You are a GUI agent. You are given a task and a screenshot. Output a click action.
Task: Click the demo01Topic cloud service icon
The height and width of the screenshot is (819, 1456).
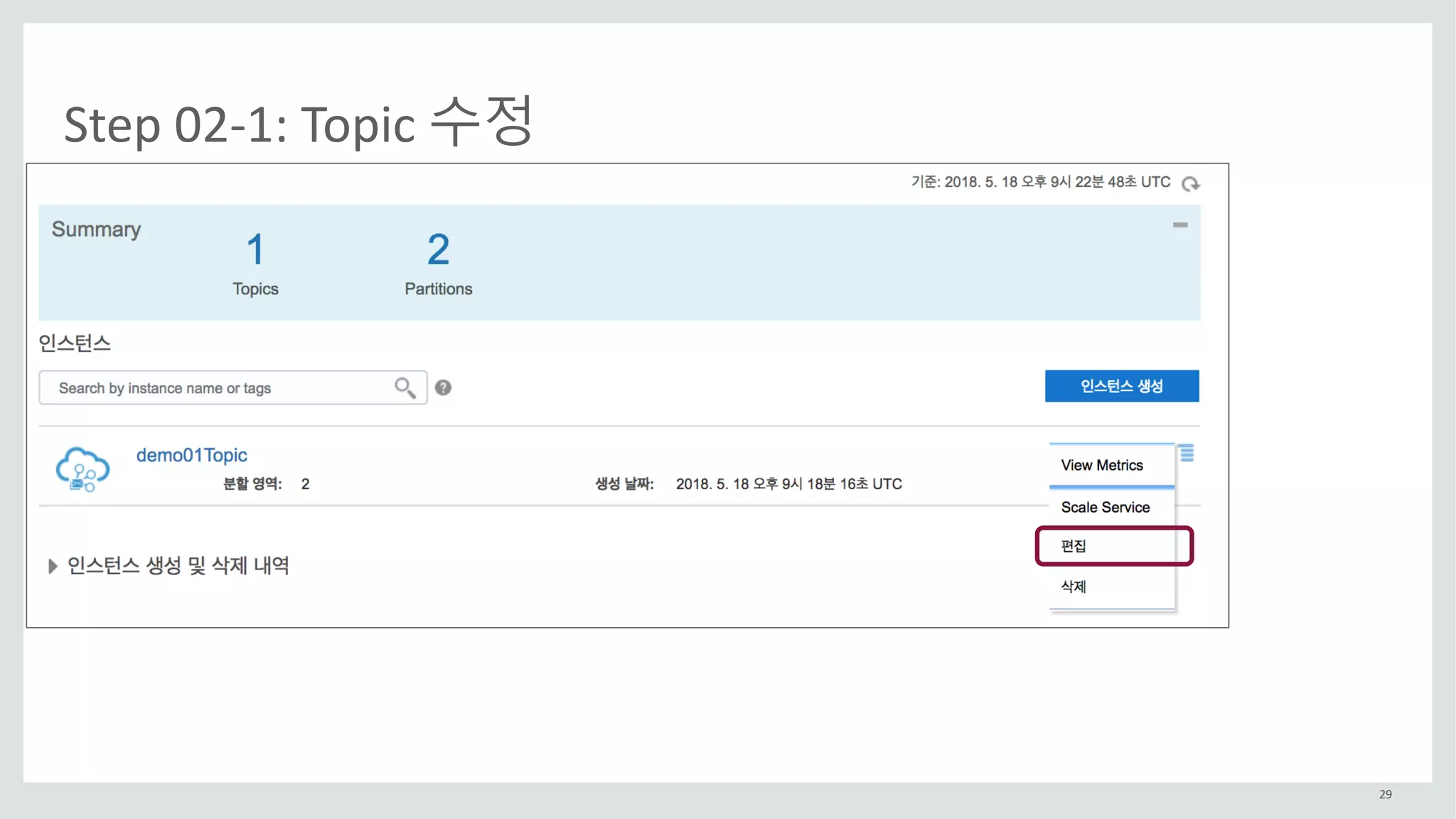(x=82, y=470)
